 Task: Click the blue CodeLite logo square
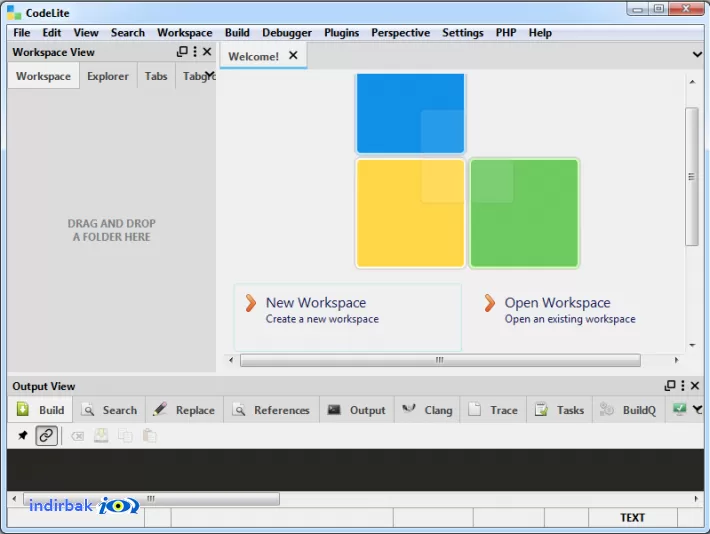pos(410,113)
